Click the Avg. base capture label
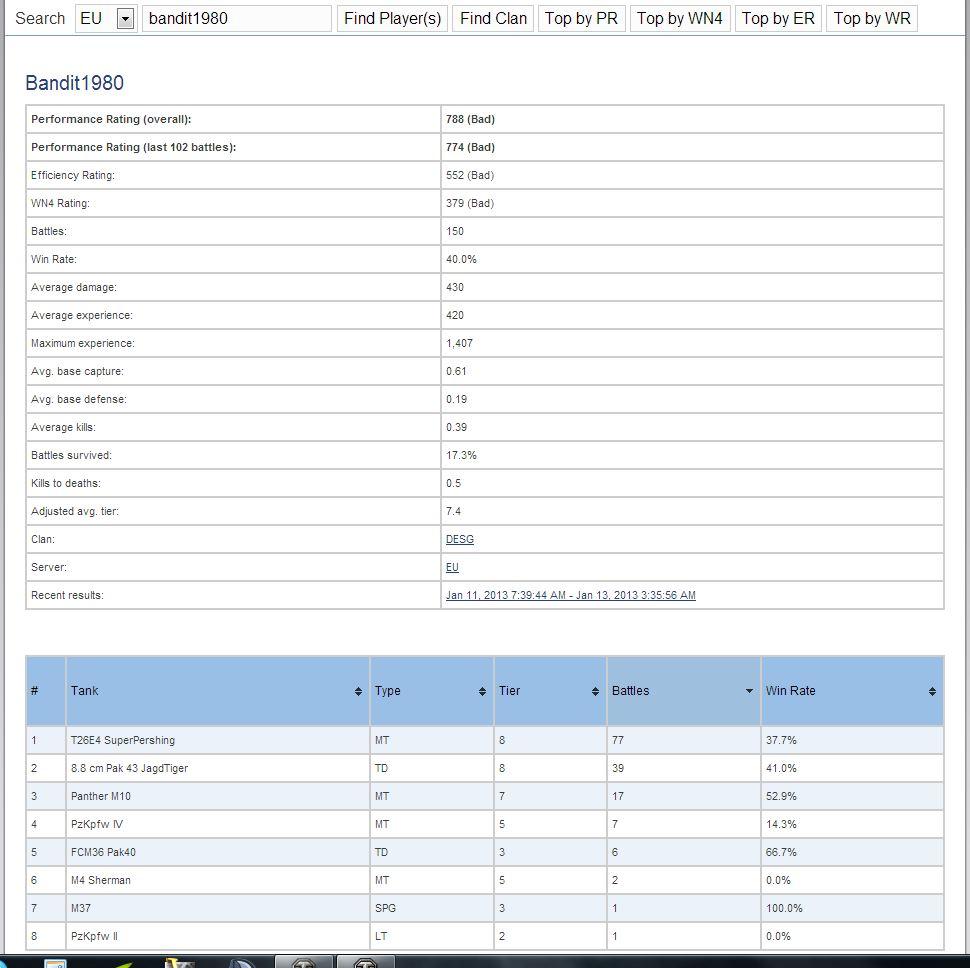This screenshot has height=968, width=970. point(77,371)
